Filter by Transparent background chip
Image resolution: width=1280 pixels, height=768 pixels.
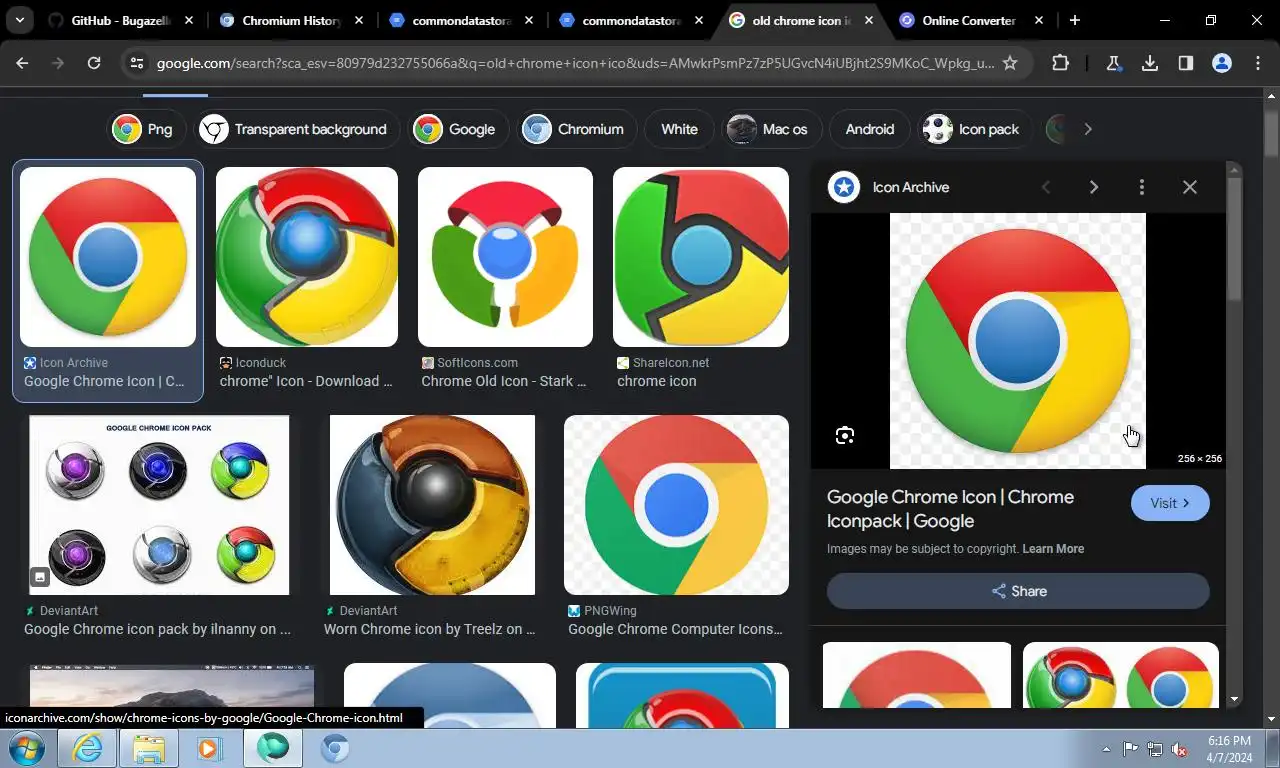(x=296, y=129)
